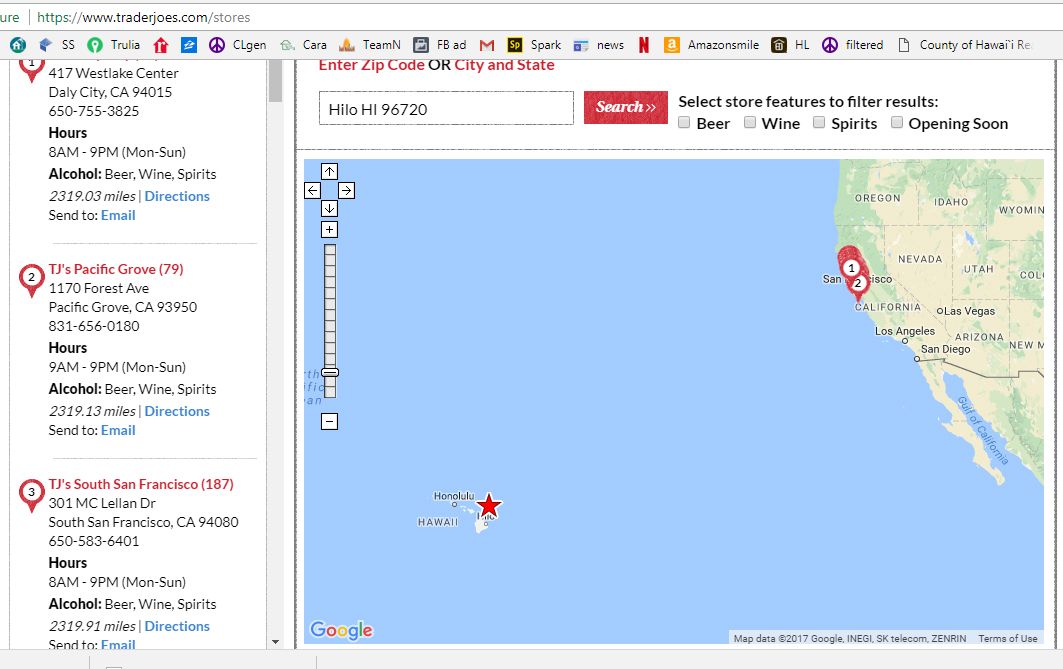Click the red house bookmark icon

point(161,45)
